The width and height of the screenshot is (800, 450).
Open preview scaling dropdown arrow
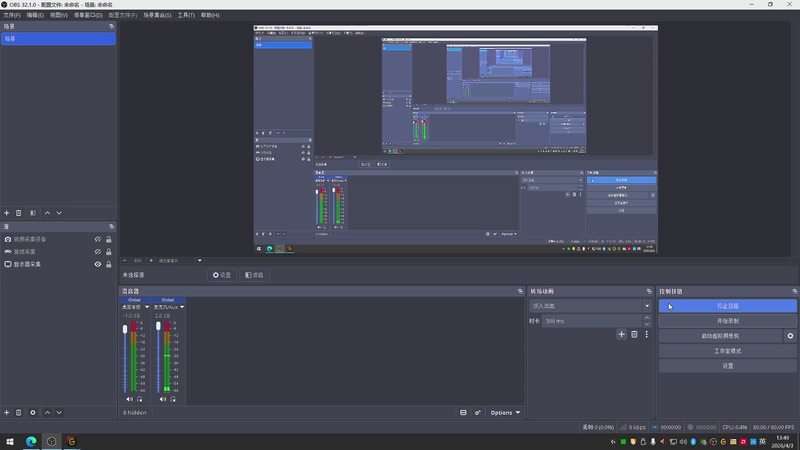point(199,260)
